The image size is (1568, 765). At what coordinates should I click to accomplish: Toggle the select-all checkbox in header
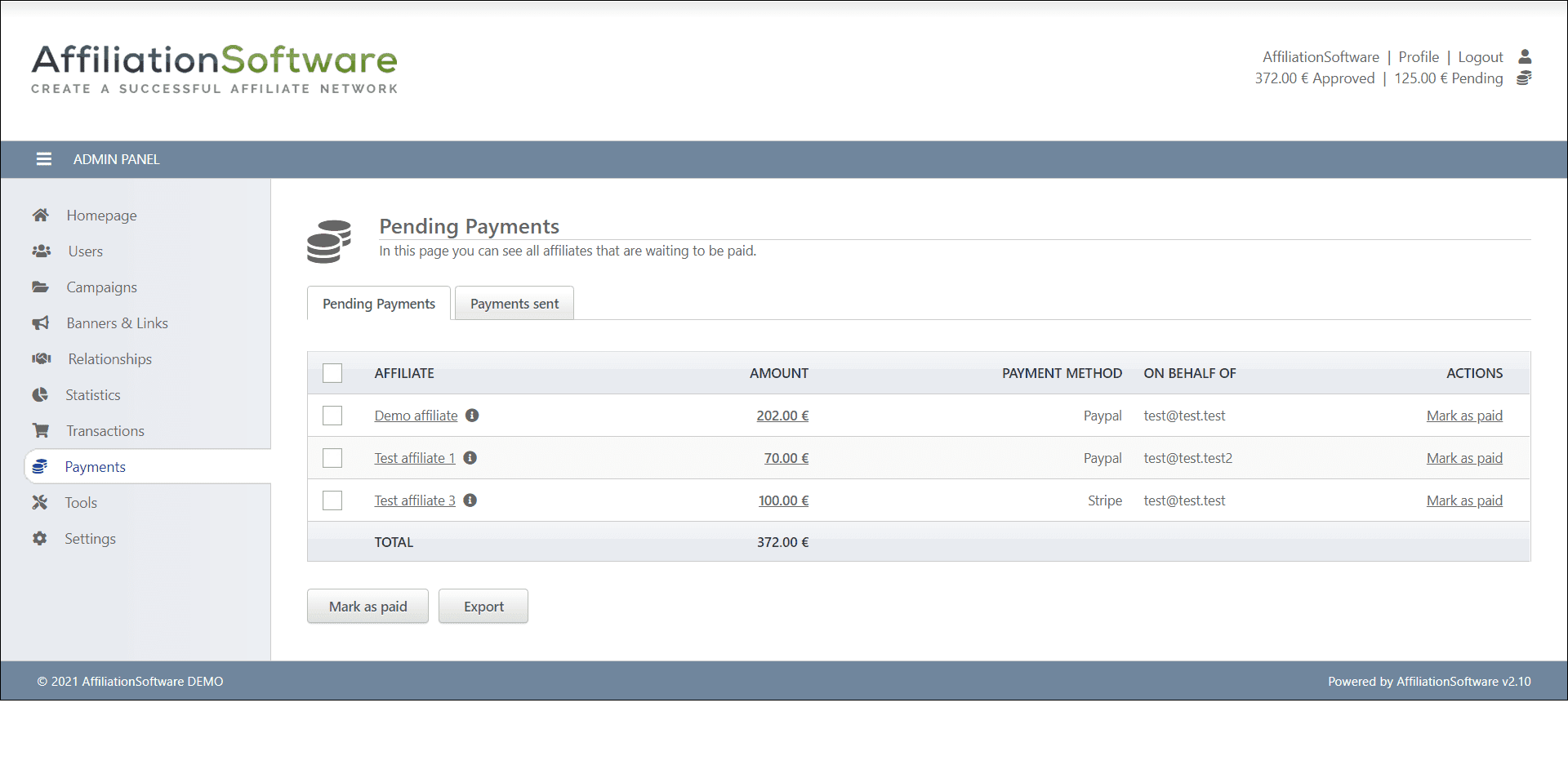click(332, 373)
